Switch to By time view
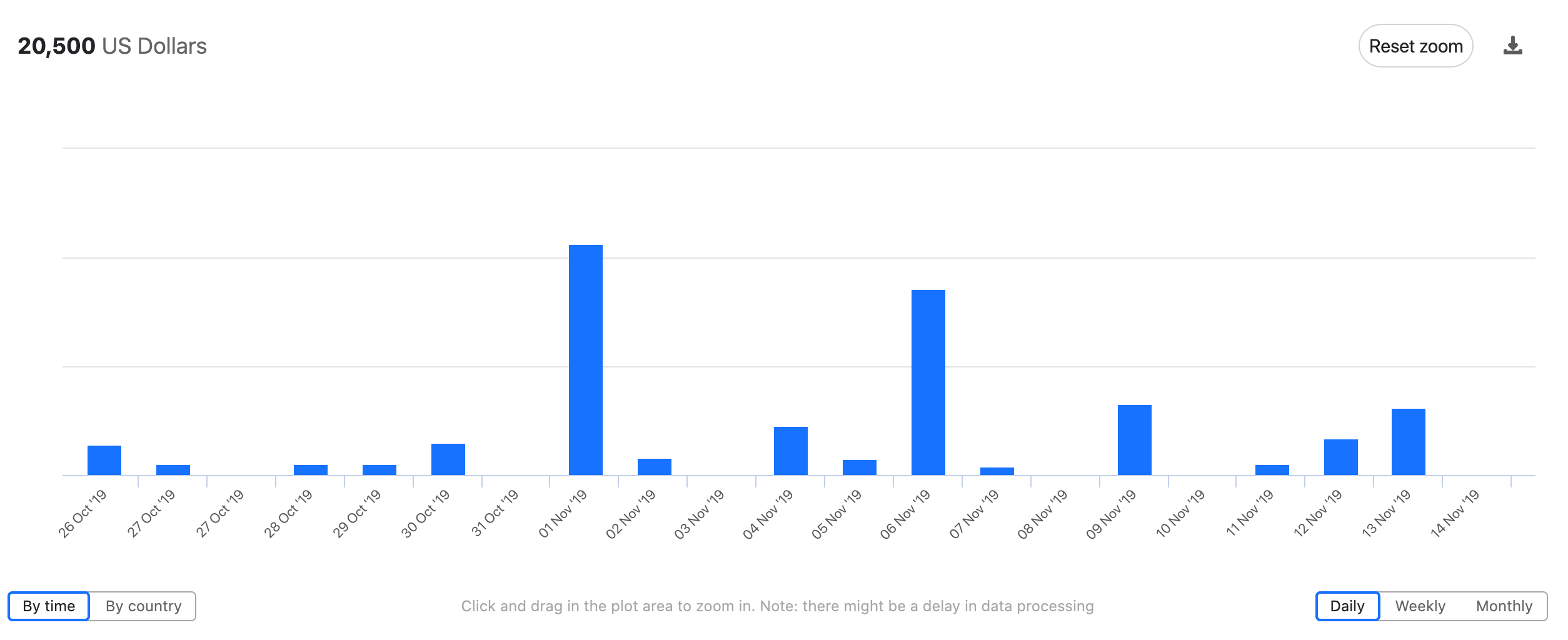Screen dimensions: 1568x640 point(49,606)
